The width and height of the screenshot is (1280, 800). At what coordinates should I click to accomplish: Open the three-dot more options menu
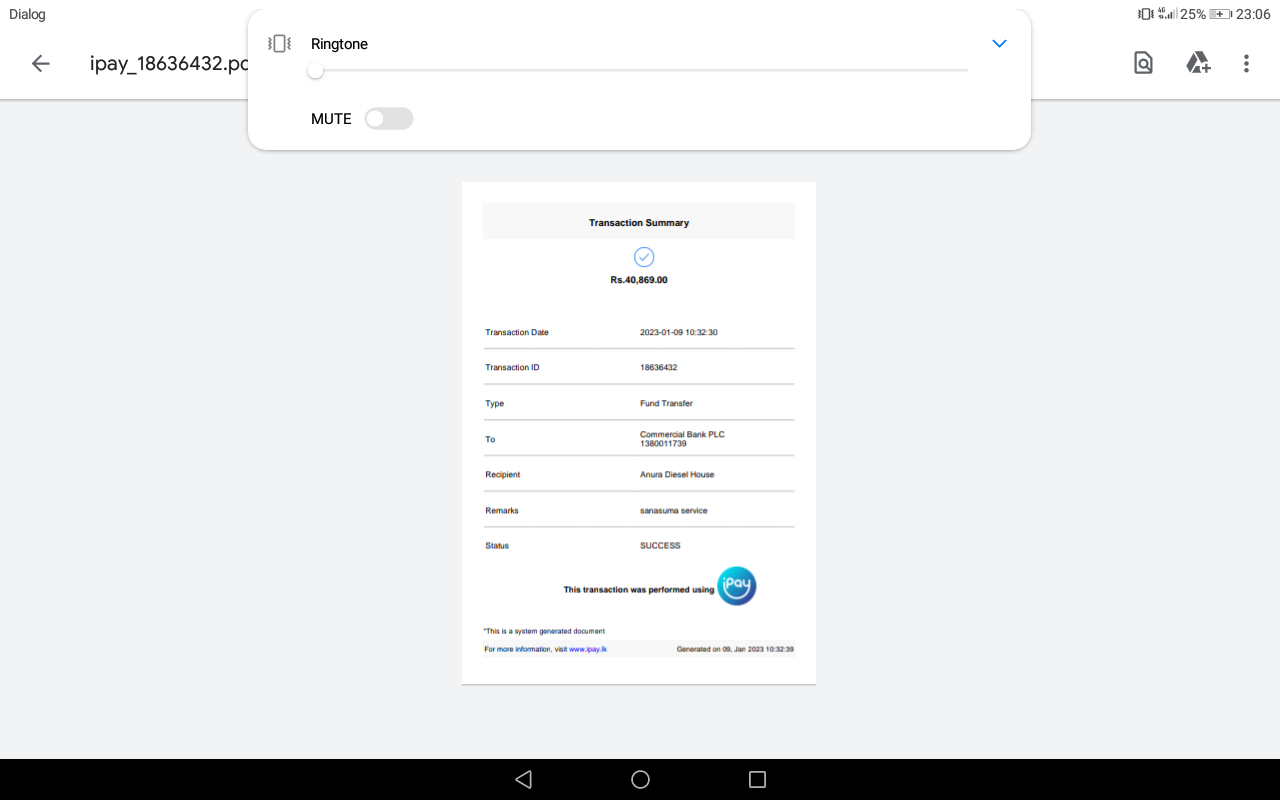1246,64
